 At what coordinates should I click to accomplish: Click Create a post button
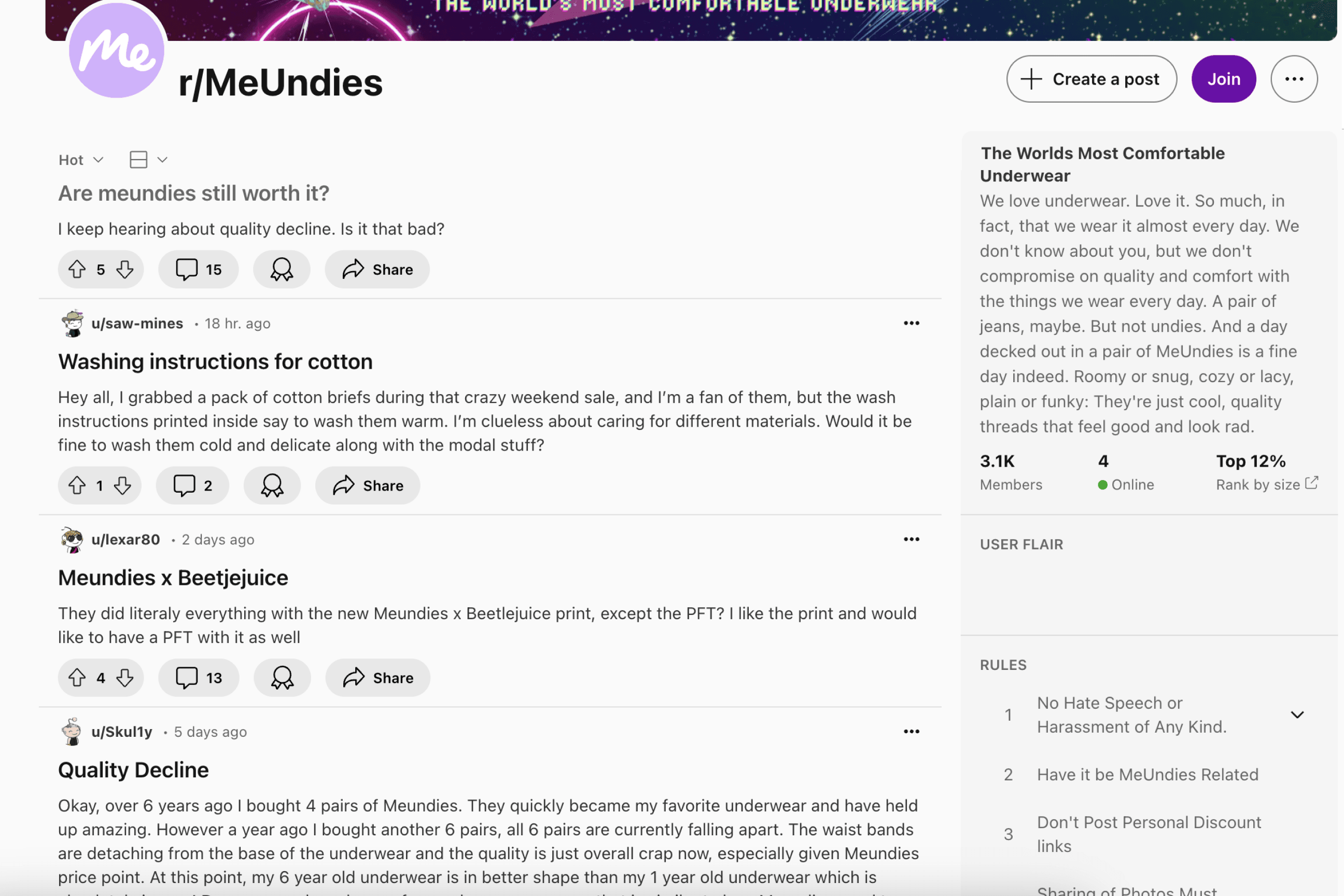coord(1091,79)
